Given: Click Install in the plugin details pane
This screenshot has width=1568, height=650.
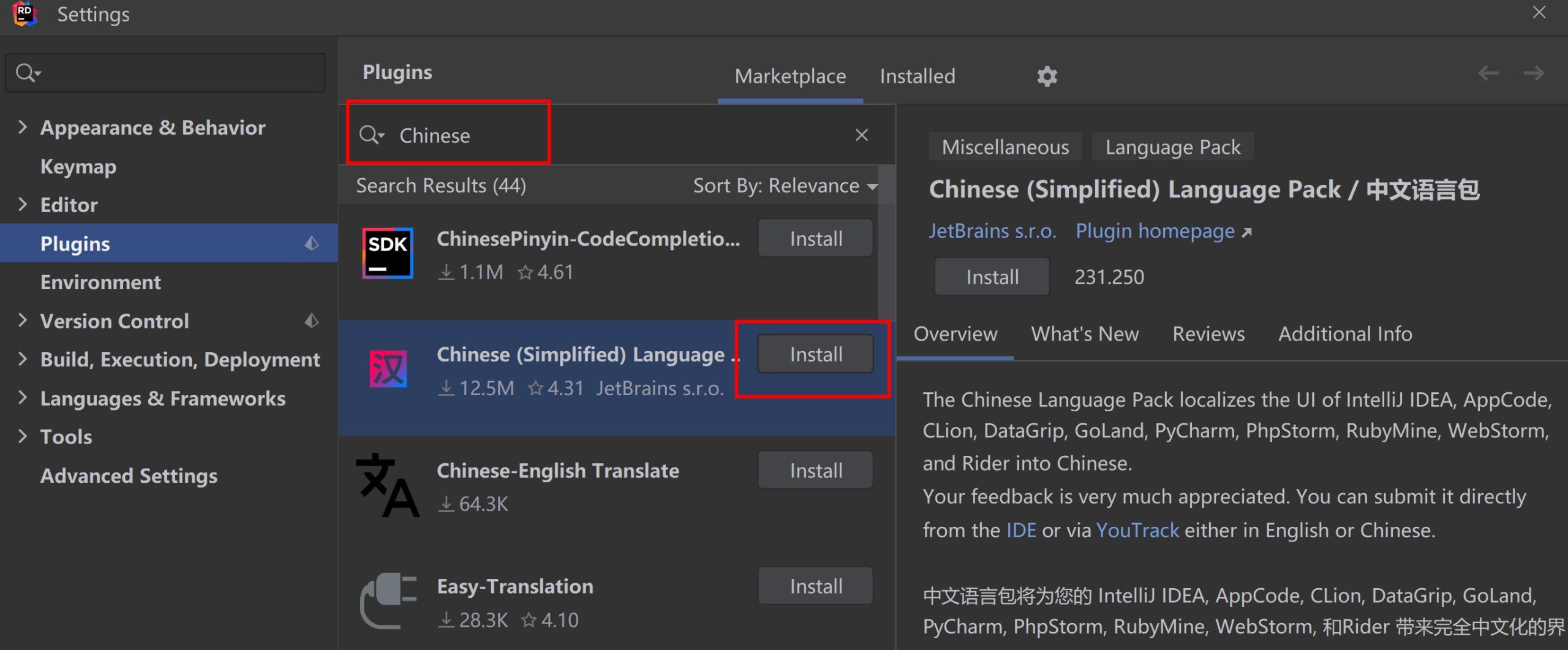Looking at the screenshot, I should pyautogui.click(x=992, y=277).
